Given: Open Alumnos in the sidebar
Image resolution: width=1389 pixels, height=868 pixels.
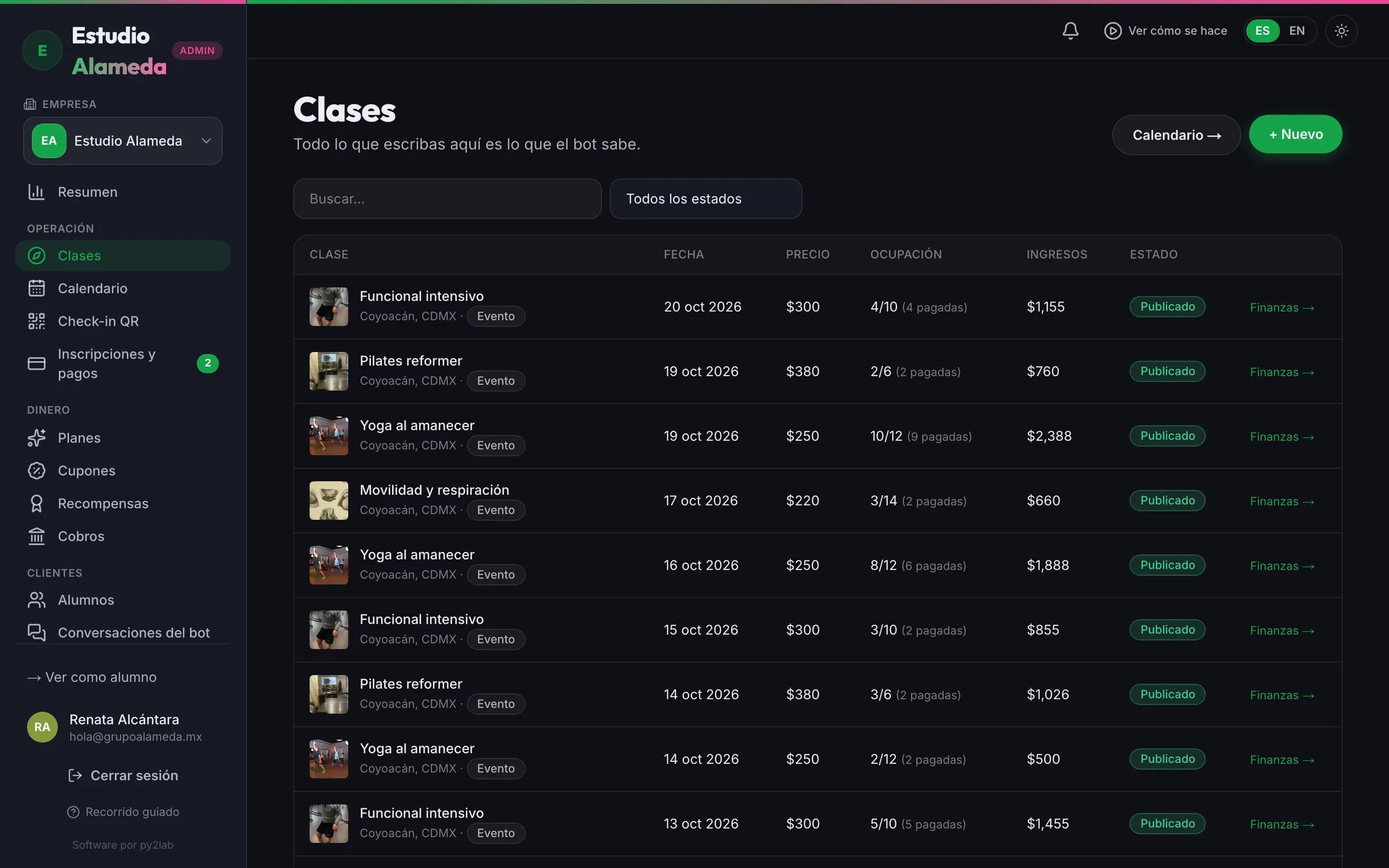Looking at the screenshot, I should tap(123, 600).
